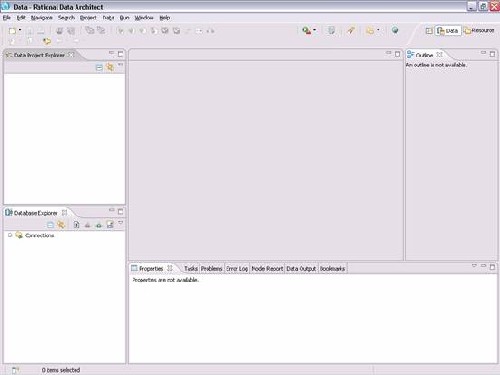Viewport: 500px width, 375px height.
Task: Collapse All in Database Explorer
Action: click(x=50, y=225)
